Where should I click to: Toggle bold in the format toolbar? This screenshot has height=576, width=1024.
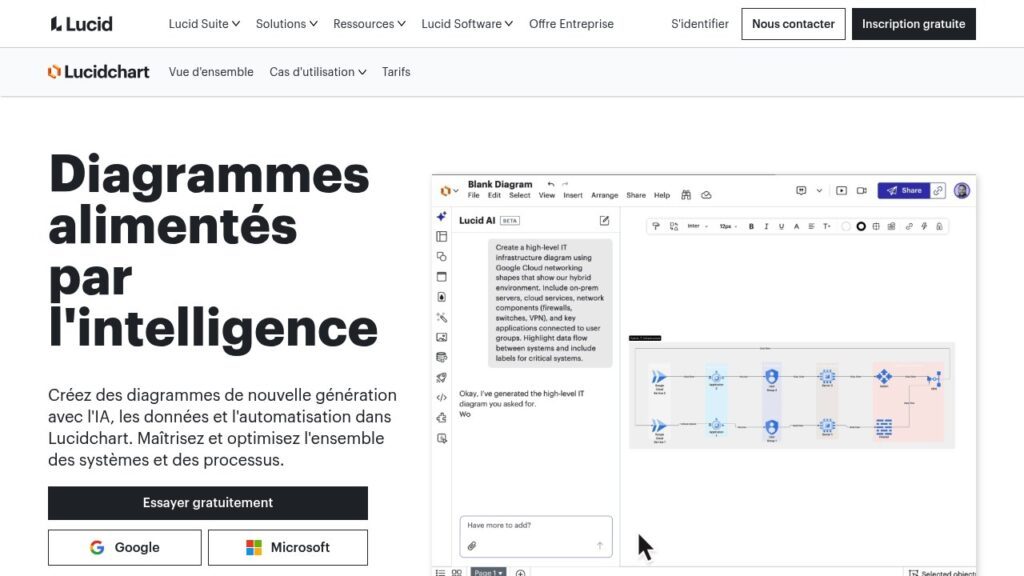tap(751, 226)
